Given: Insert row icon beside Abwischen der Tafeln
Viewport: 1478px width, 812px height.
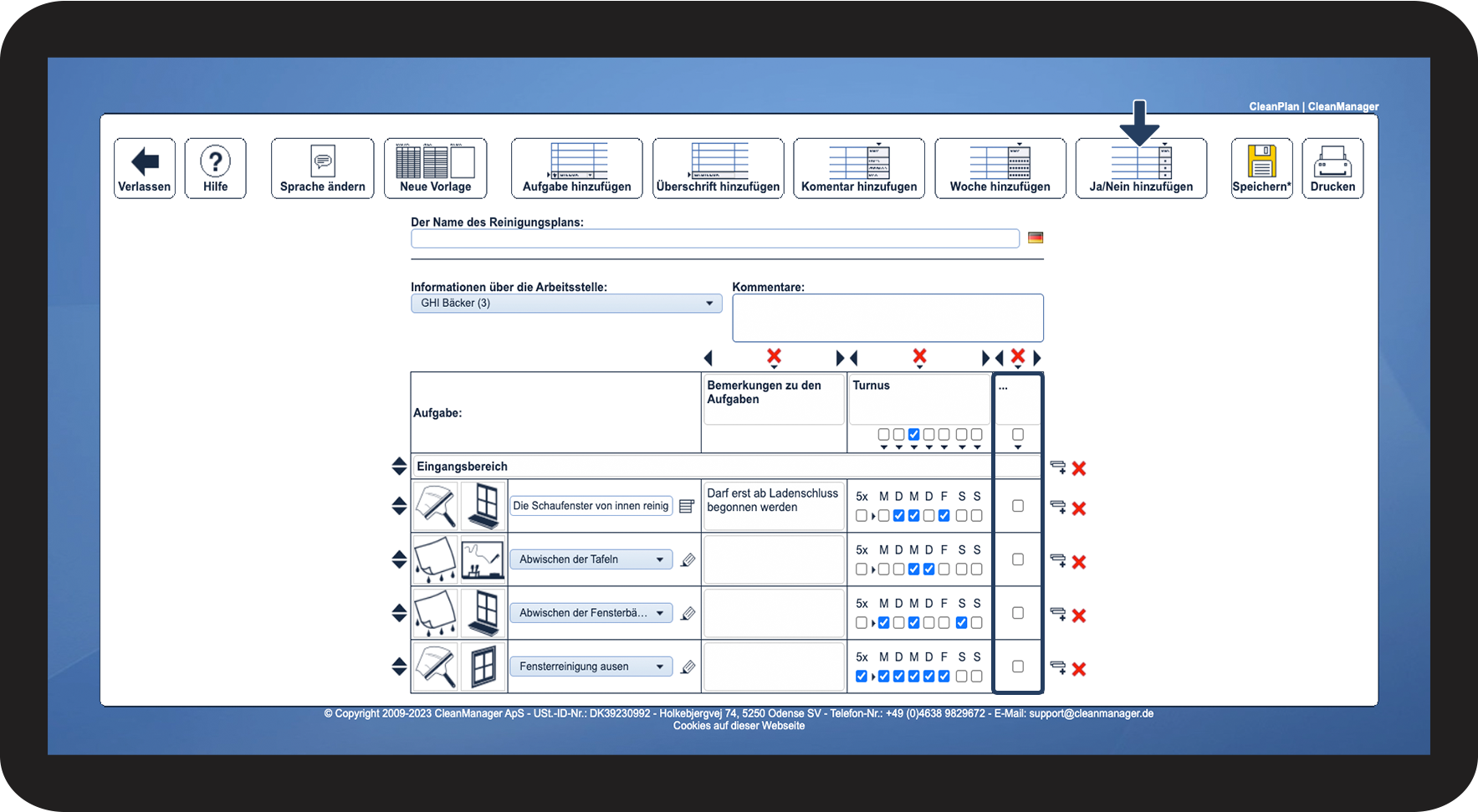Looking at the screenshot, I should tap(1058, 561).
